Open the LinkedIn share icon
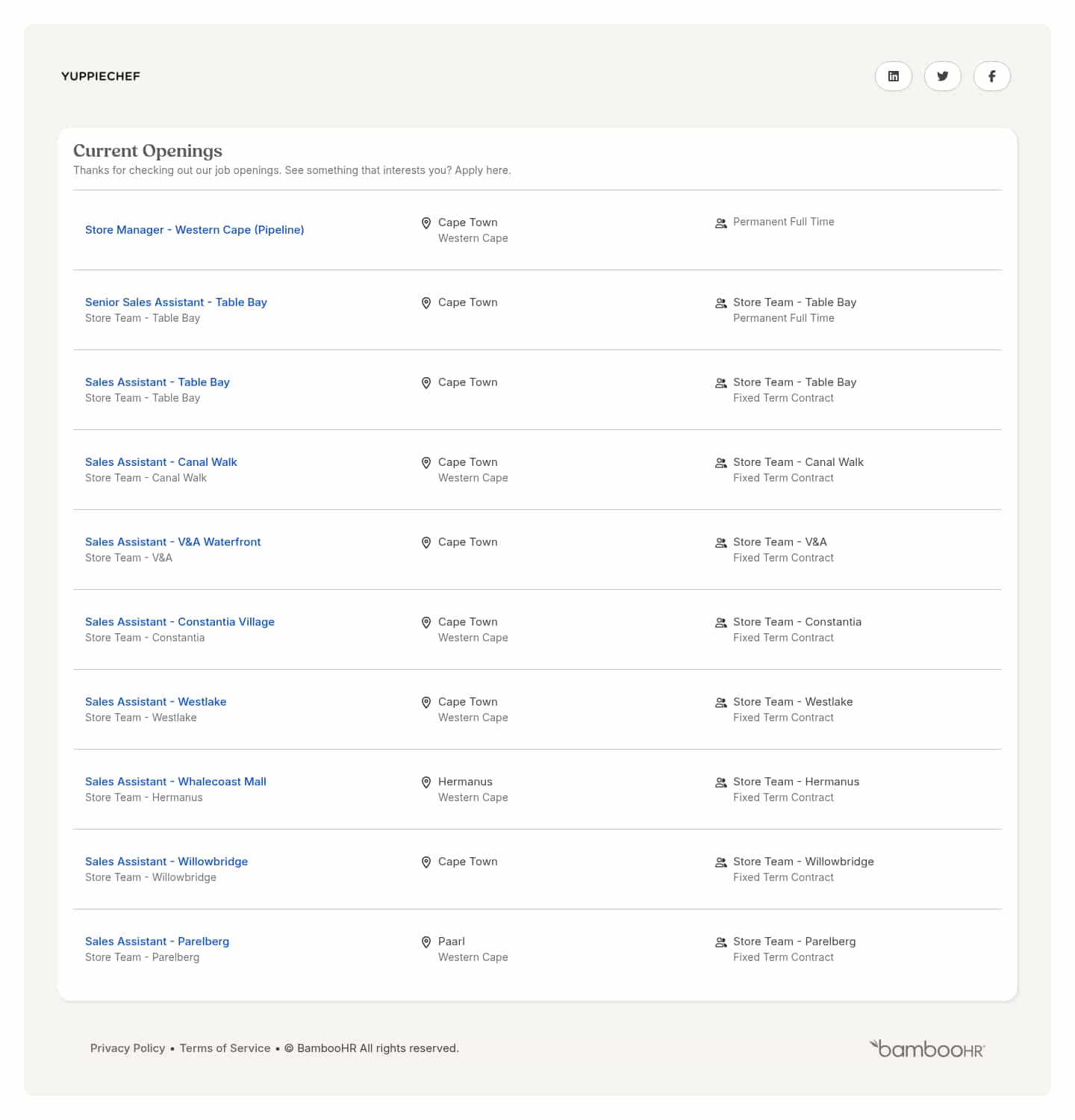Image resolution: width=1075 pixels, height=1120 pixels. click(894, 76)
